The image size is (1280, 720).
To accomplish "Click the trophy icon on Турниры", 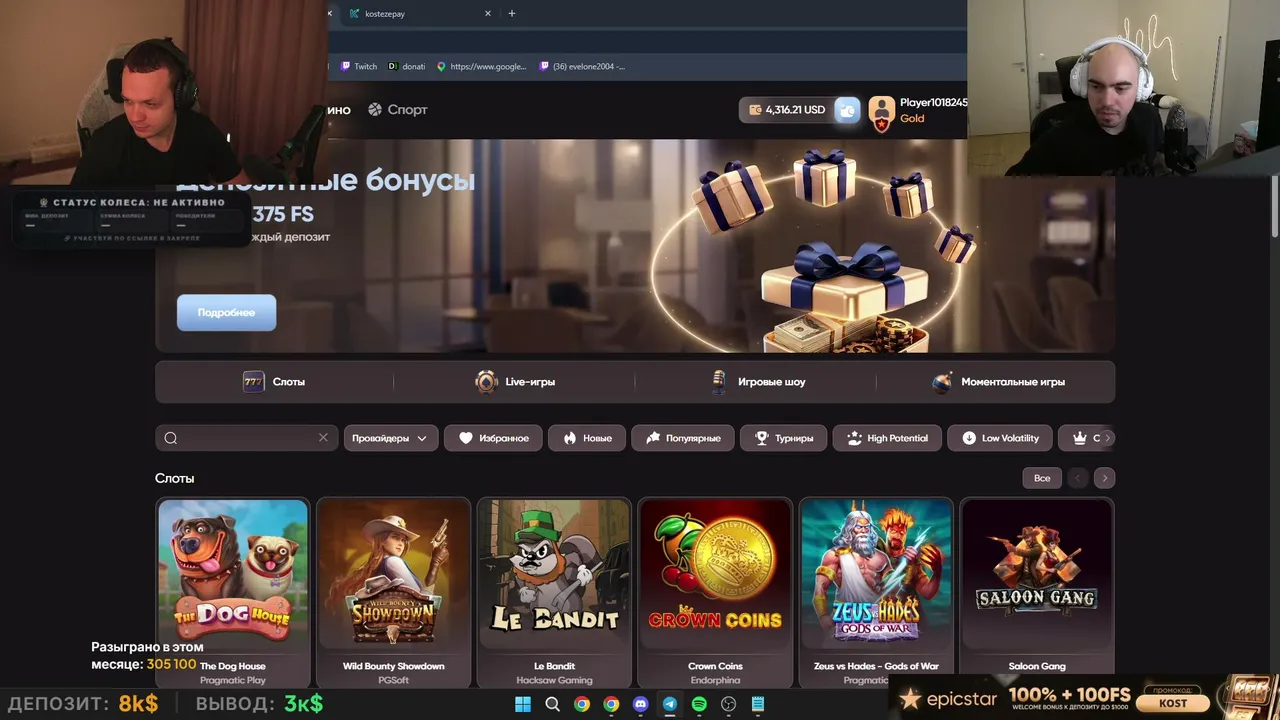I will [x=762, y=438].
